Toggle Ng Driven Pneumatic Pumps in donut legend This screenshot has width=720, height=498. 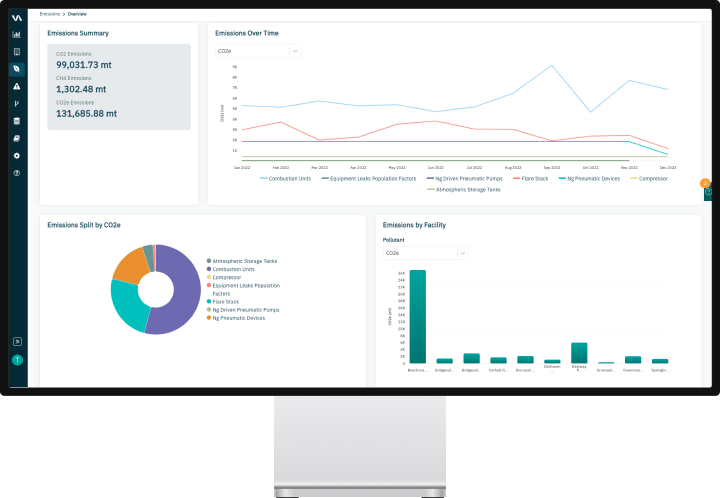click(x=243, y=310)
